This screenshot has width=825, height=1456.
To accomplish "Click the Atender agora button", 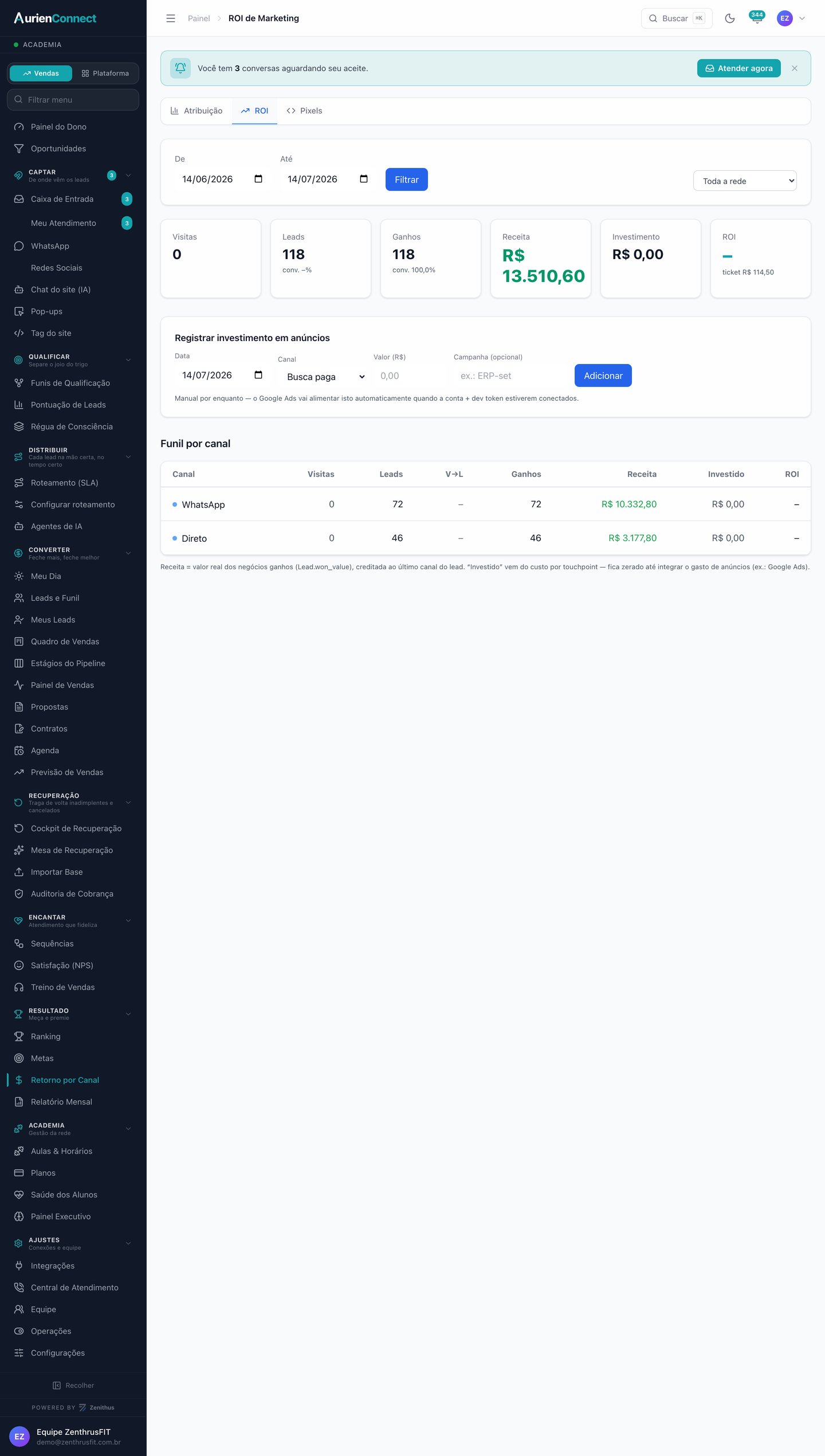I will 739,68.
